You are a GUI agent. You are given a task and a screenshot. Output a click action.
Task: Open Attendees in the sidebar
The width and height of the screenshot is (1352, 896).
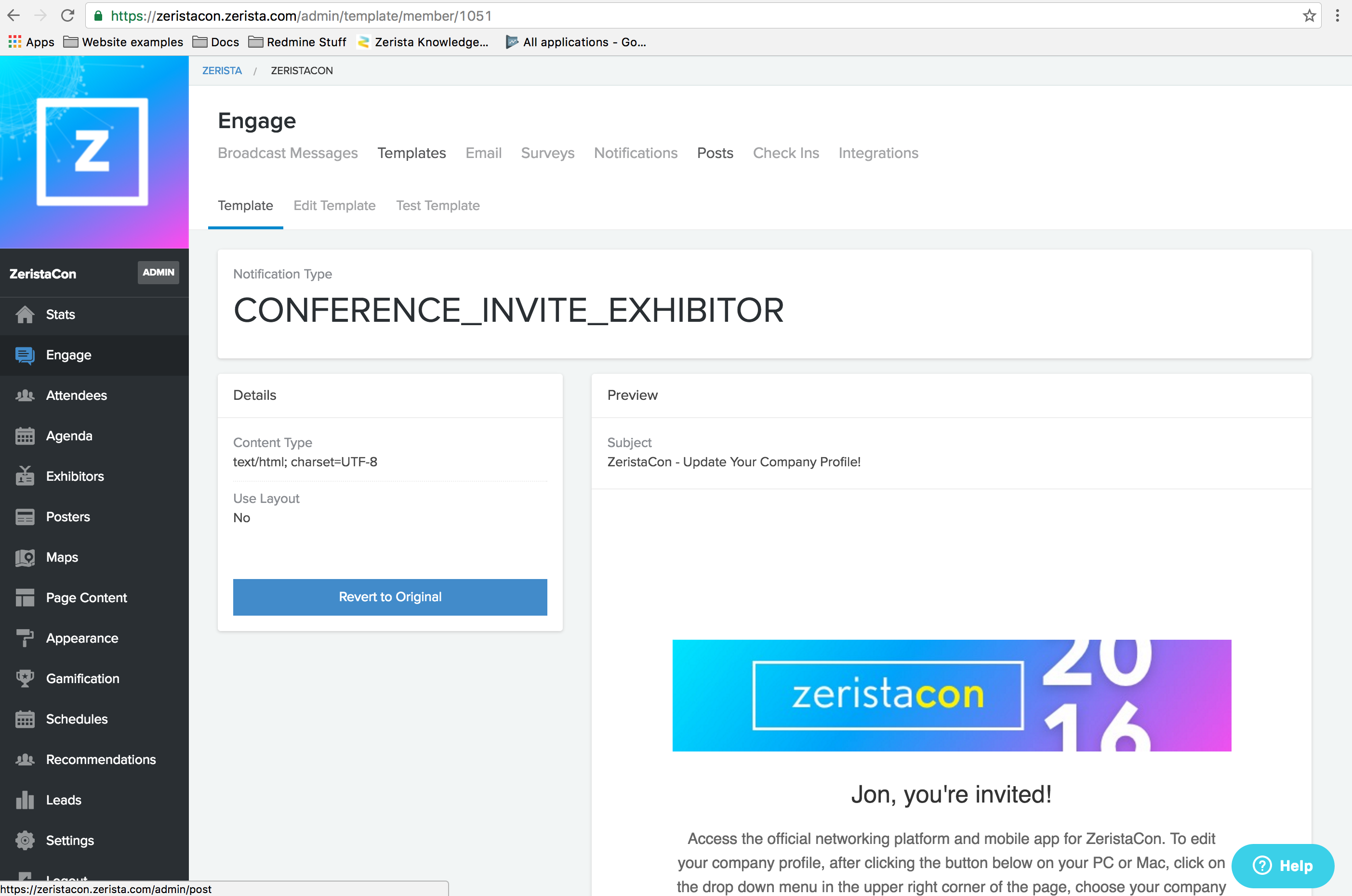click(94, 395)
